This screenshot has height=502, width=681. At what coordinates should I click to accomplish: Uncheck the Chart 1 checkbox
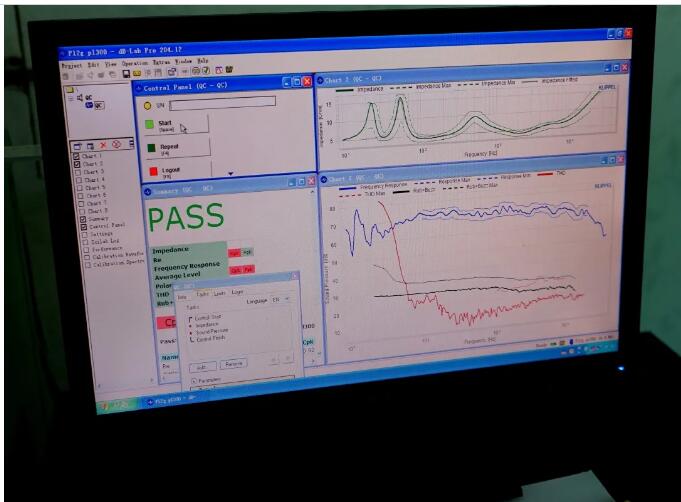pyautogui.click(x=76, y=156)
